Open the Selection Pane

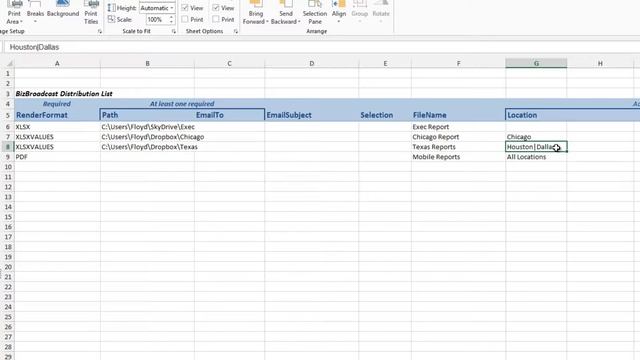coord(315,13)
